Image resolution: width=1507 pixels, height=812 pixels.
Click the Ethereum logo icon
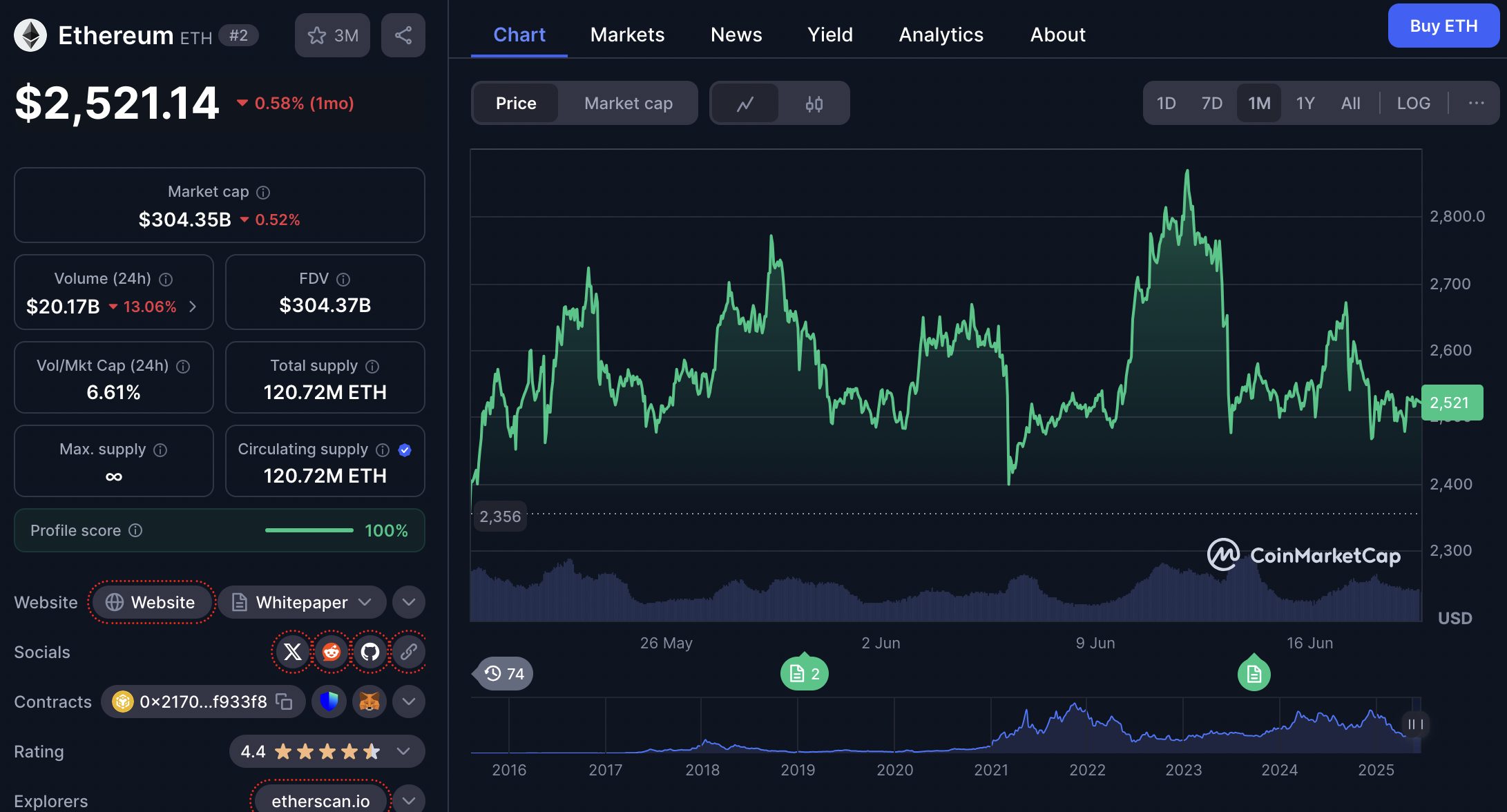30,35
